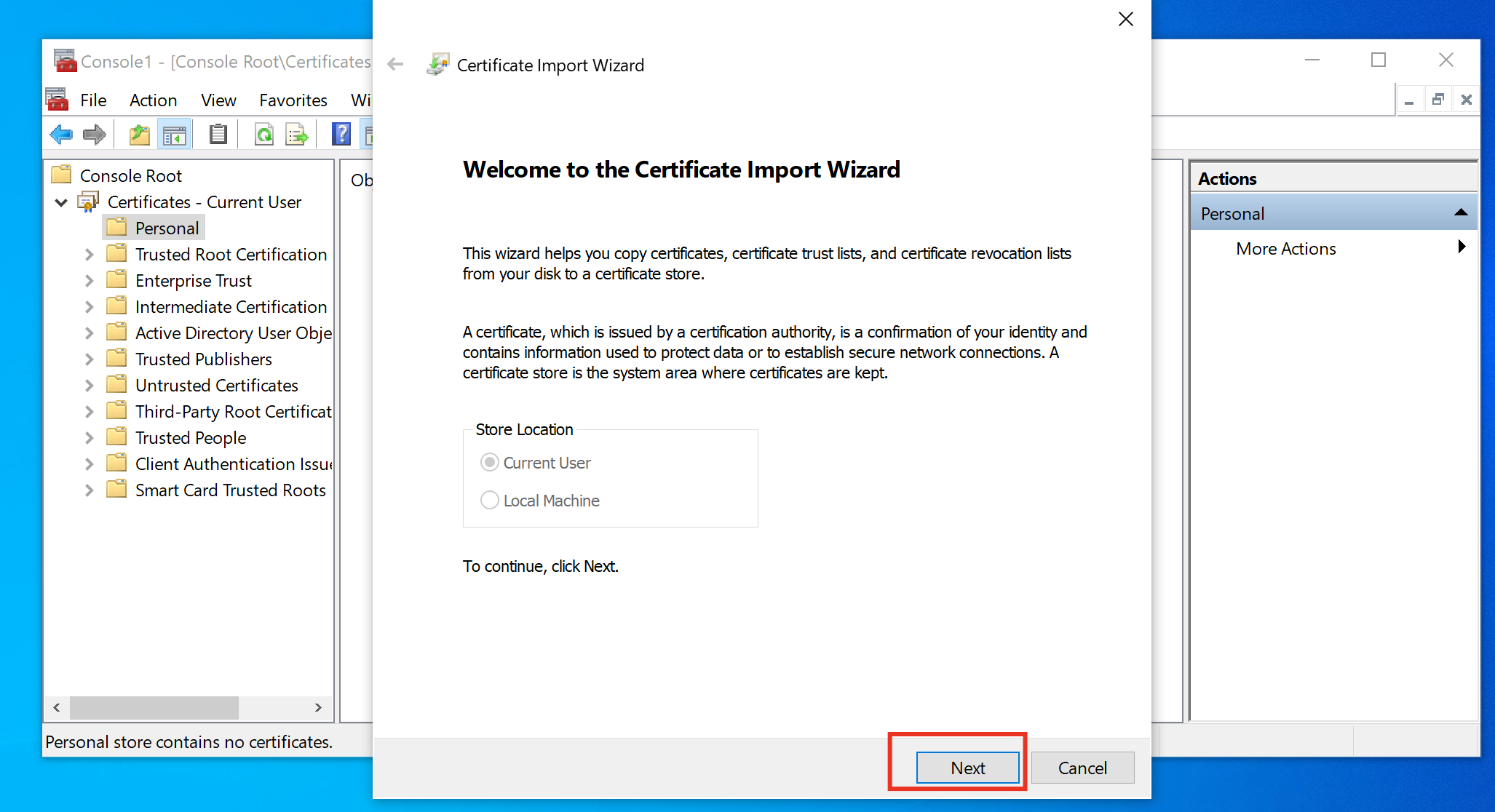This screenshot has width=1495, height=812.
Task: Click the blue Back arrow in MMC toolbar
Action: coord(61,135)
